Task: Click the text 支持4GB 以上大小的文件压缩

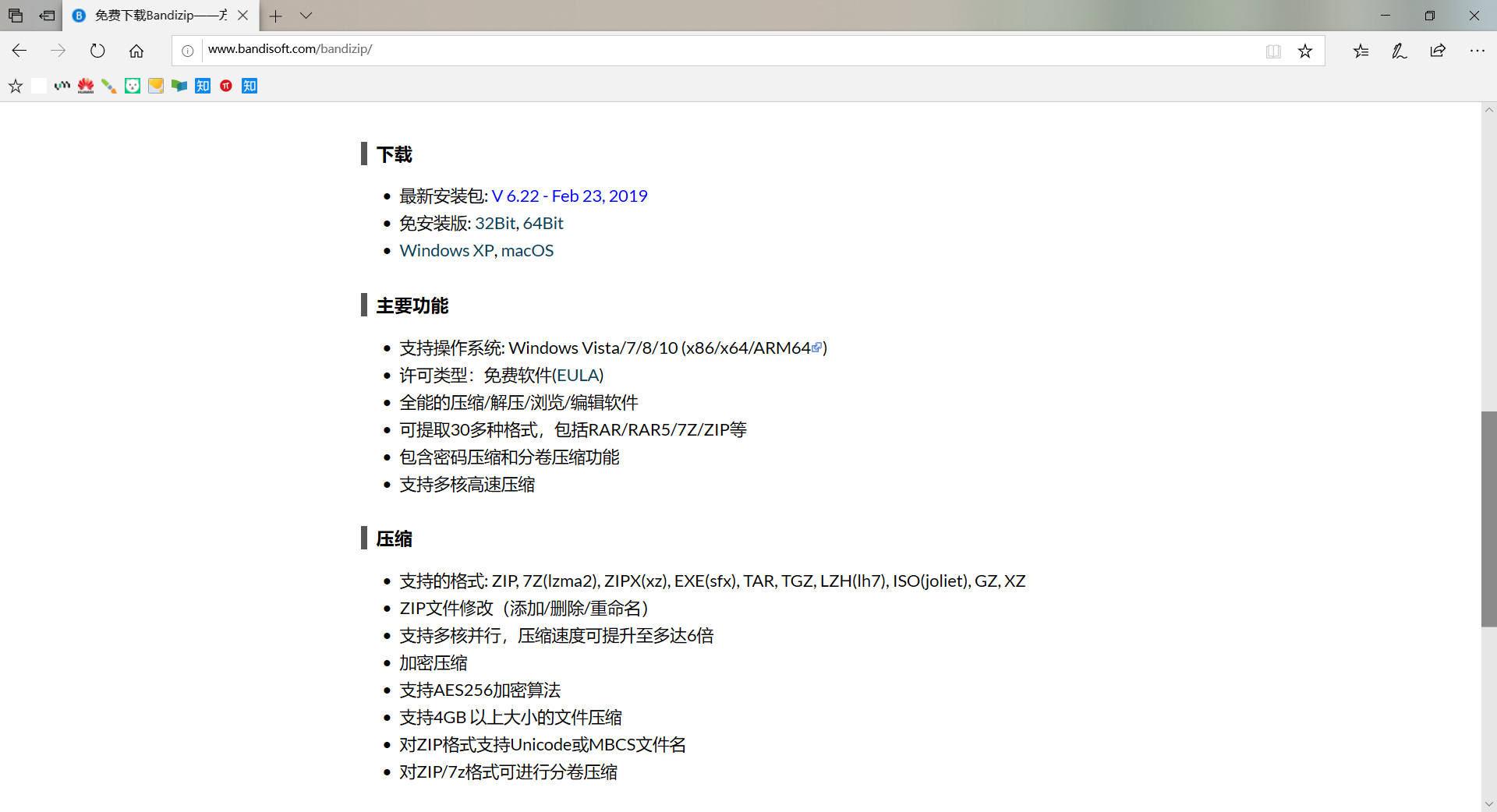Action: point(511,718)
